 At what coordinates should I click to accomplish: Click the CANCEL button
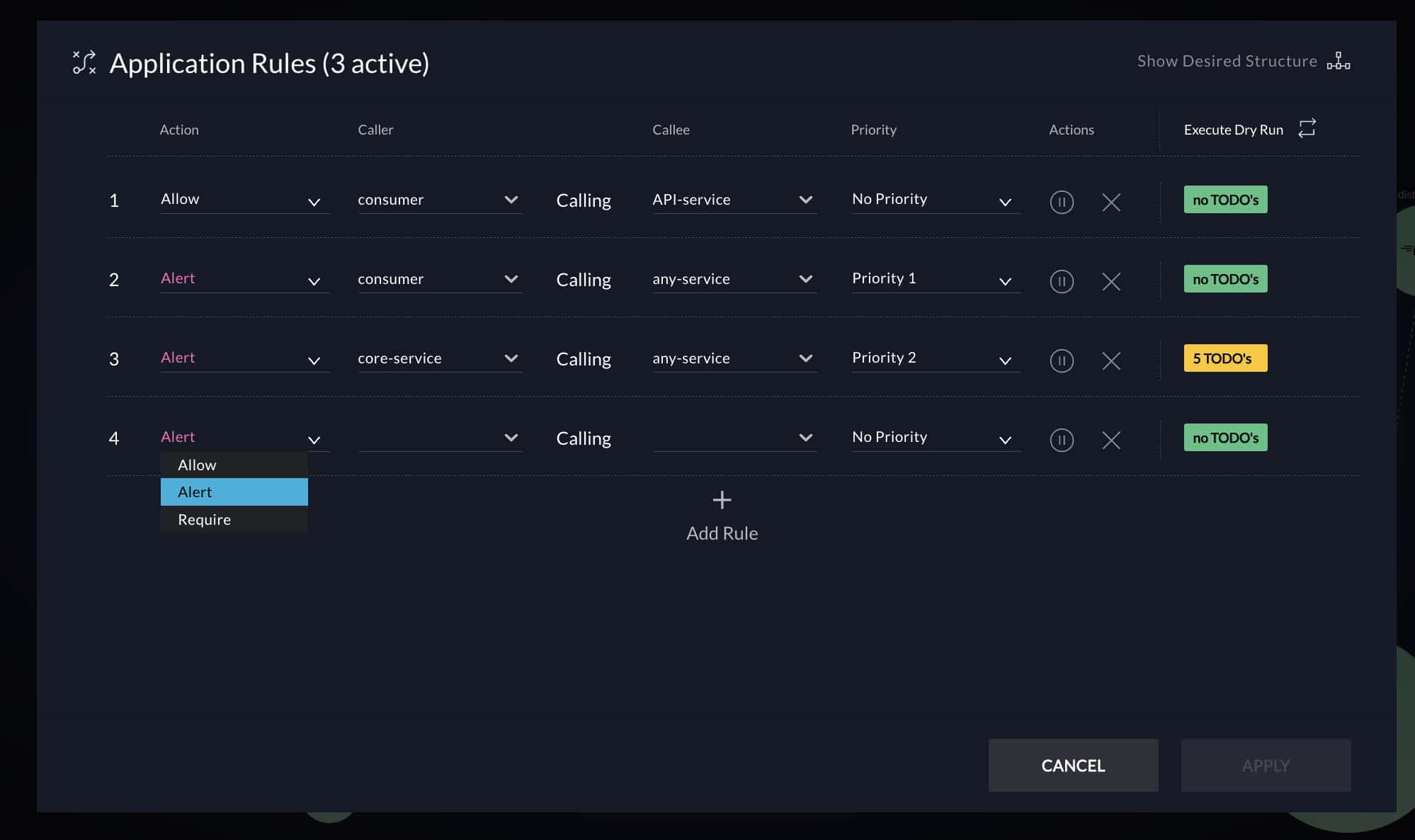pos(1073,765)
